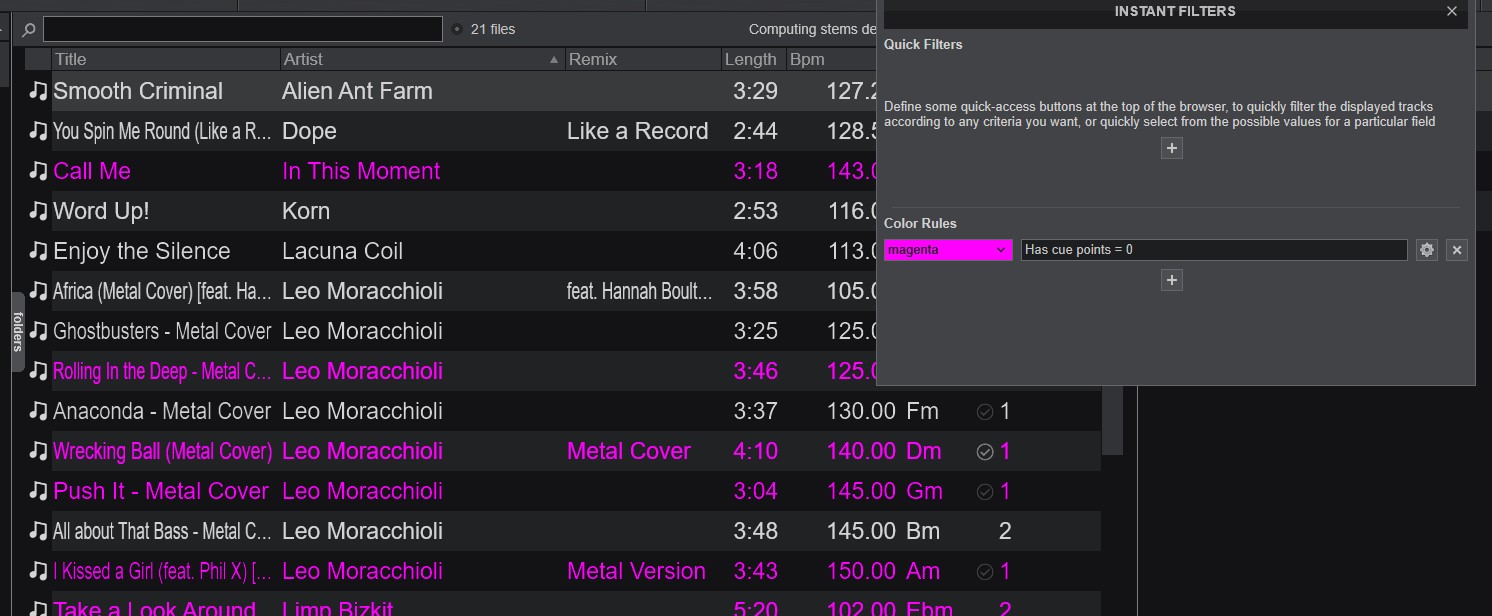Click the remix cell 'Metal Version'
This screenshot has width=1492, height=616.
[636, 571]
